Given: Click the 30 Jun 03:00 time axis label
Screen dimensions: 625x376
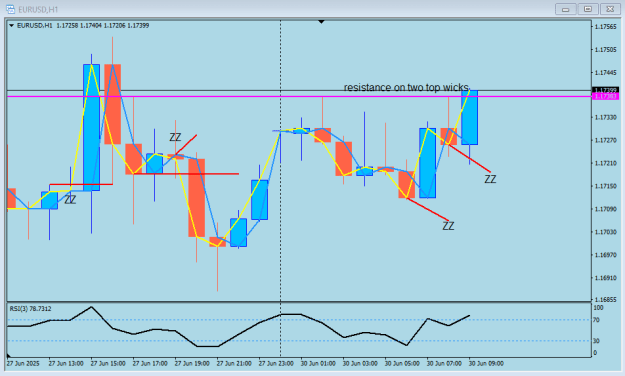Looking at the screenshot, I should click(x=360, y=364).
